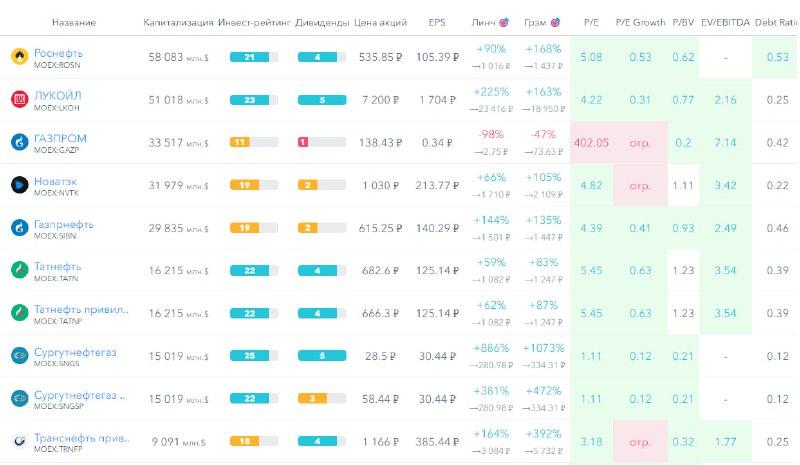The image size is (800, 465).
Task: Click ЛУКОЙЛ share price 7 200 ₽
Action: tap(381, 100)
